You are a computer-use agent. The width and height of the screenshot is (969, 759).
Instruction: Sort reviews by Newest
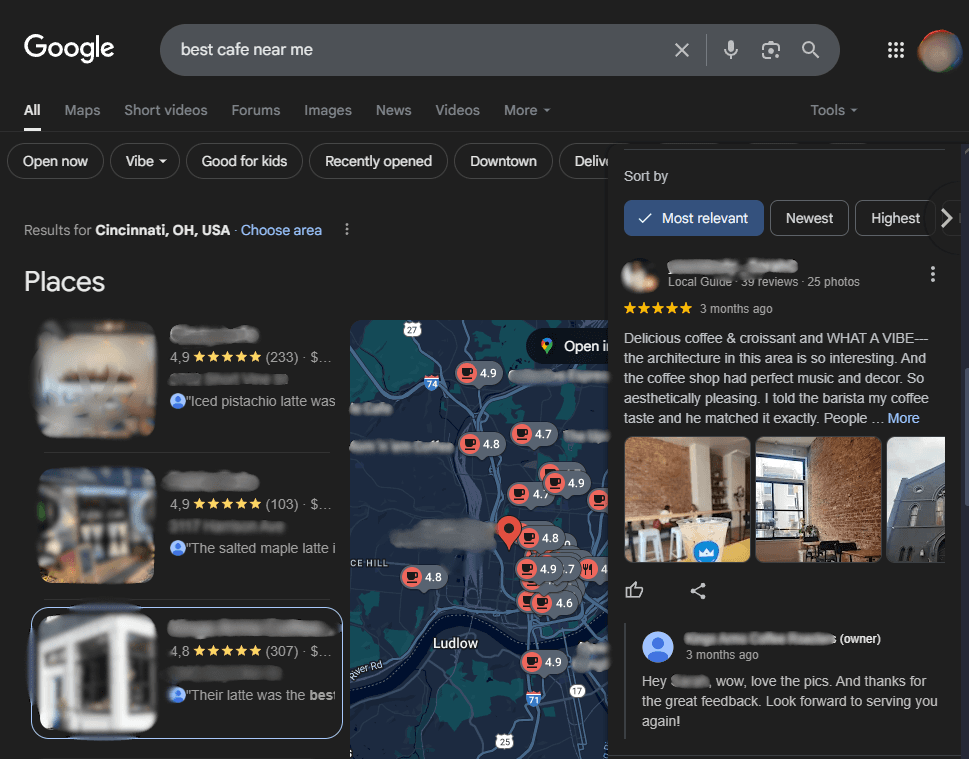[809, 218]
